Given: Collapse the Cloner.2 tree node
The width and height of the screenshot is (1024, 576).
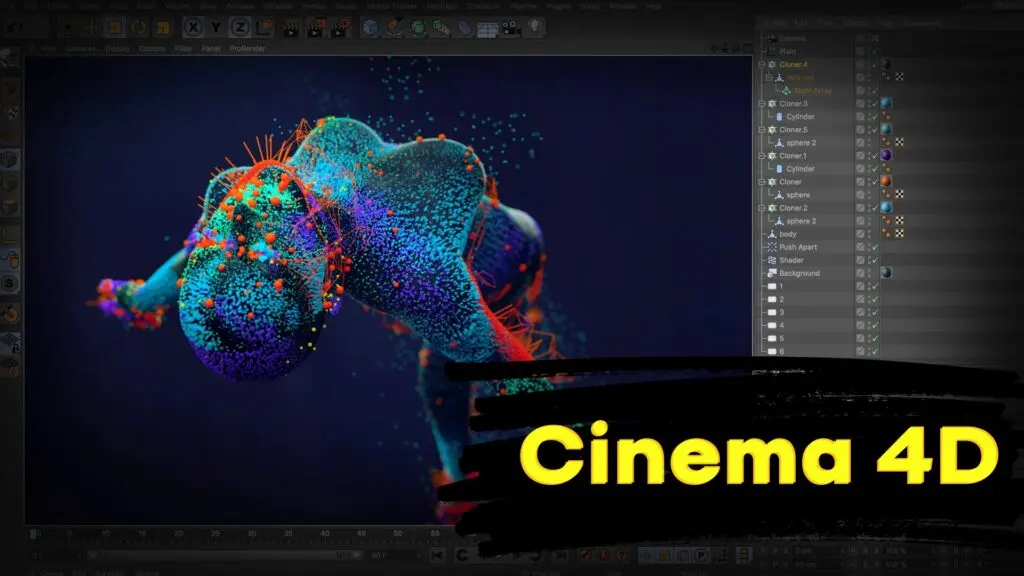Looking at the screenshot, I should [x=761, y=208].
